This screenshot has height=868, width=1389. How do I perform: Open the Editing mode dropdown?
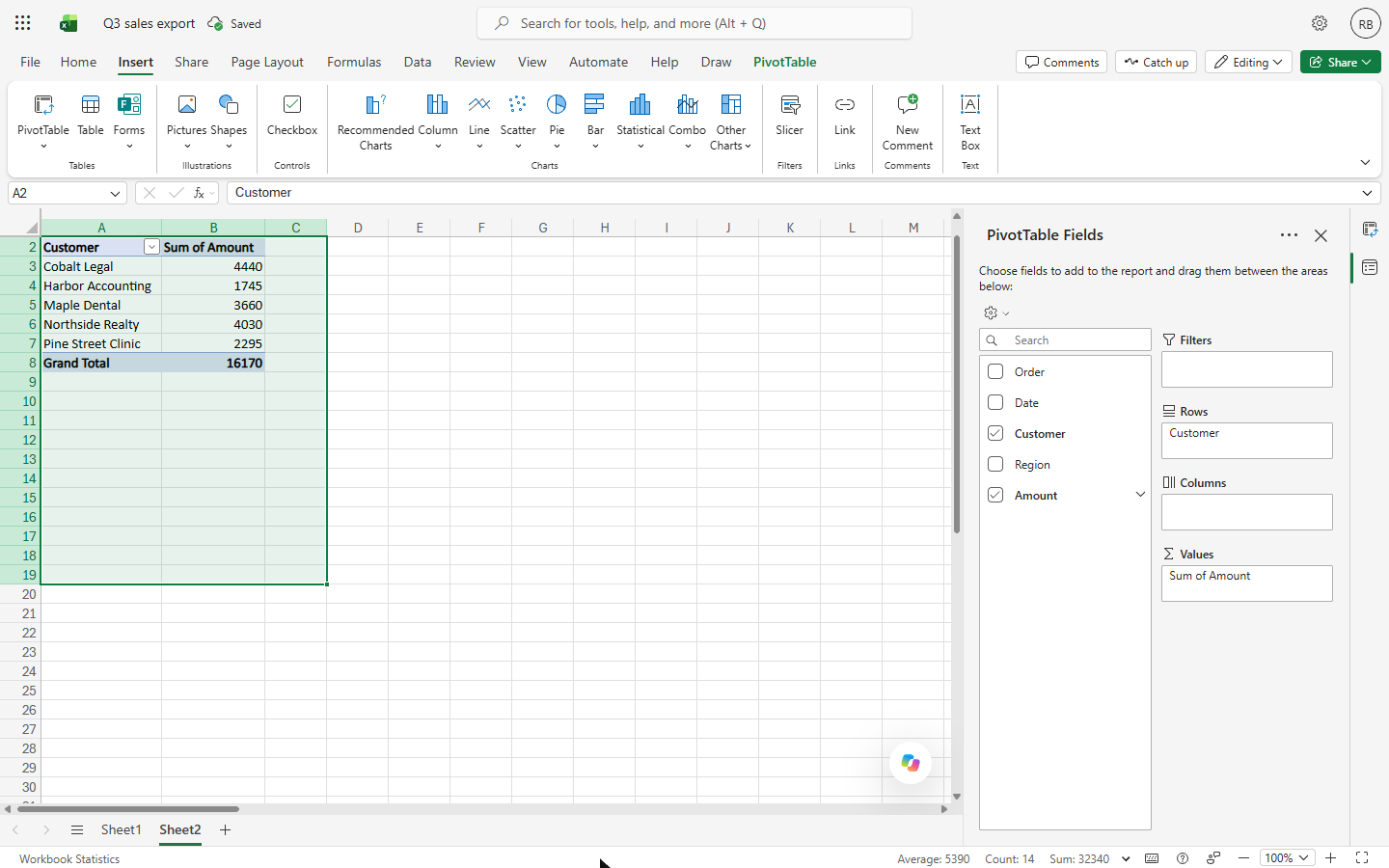point(1248,62)
